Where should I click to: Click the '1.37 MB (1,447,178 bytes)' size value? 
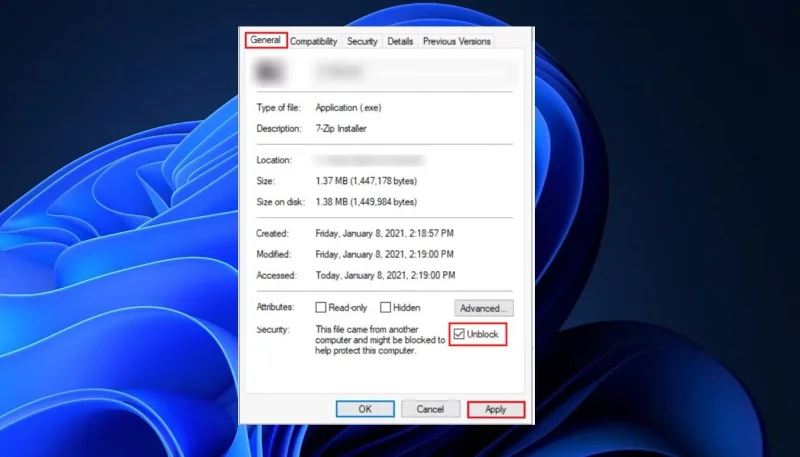[366, 181]
